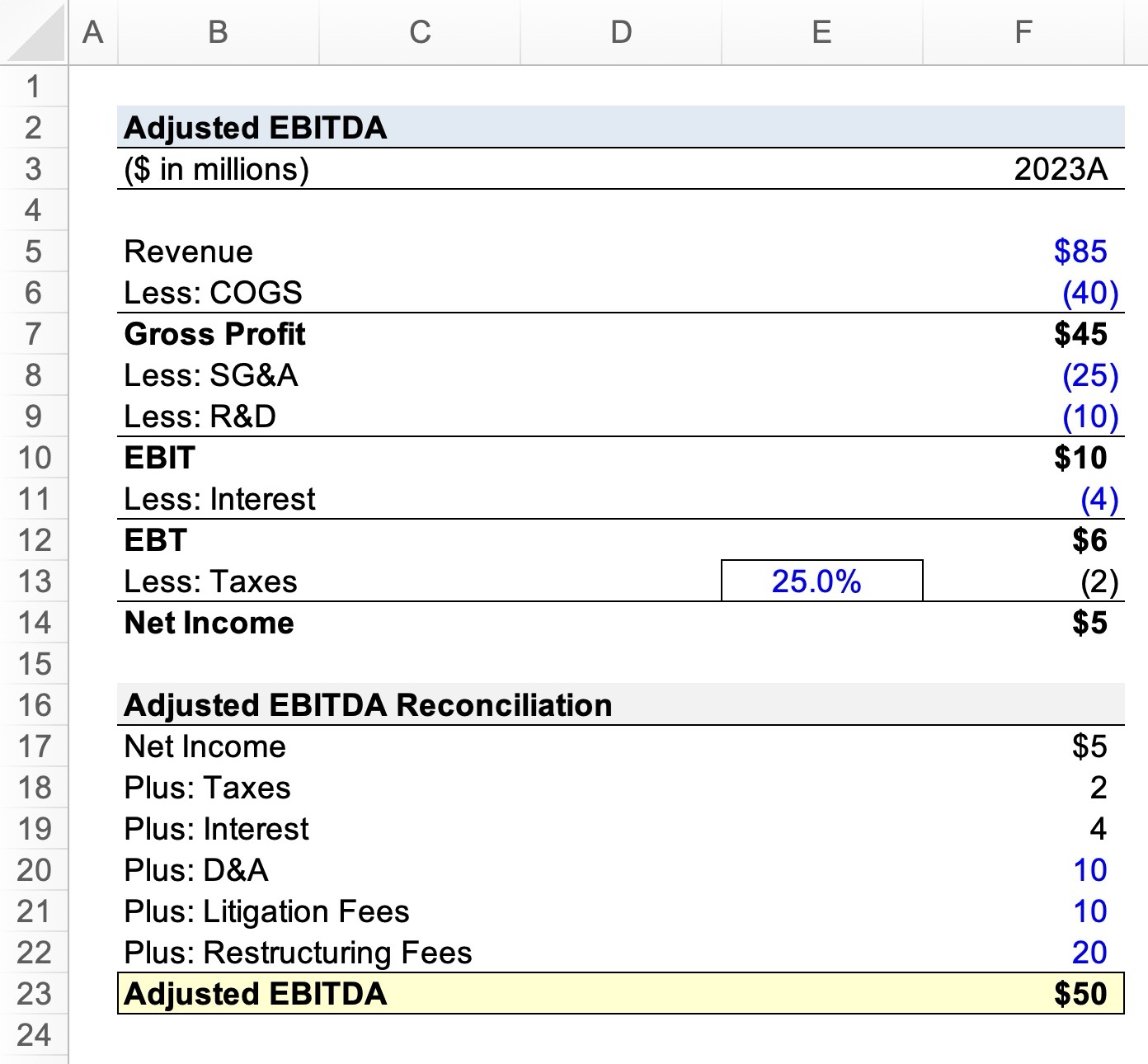
Task: Click the 25.0% tax rate cell
Action: pos(821,581)
